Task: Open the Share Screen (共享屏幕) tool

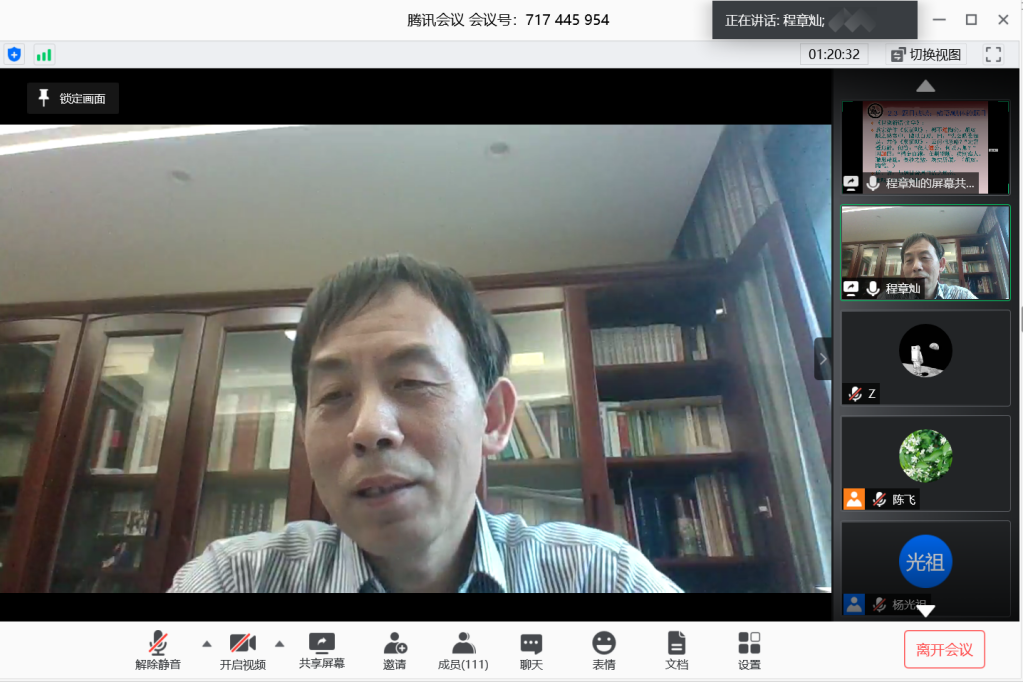Action: click(x=321, y=650)
